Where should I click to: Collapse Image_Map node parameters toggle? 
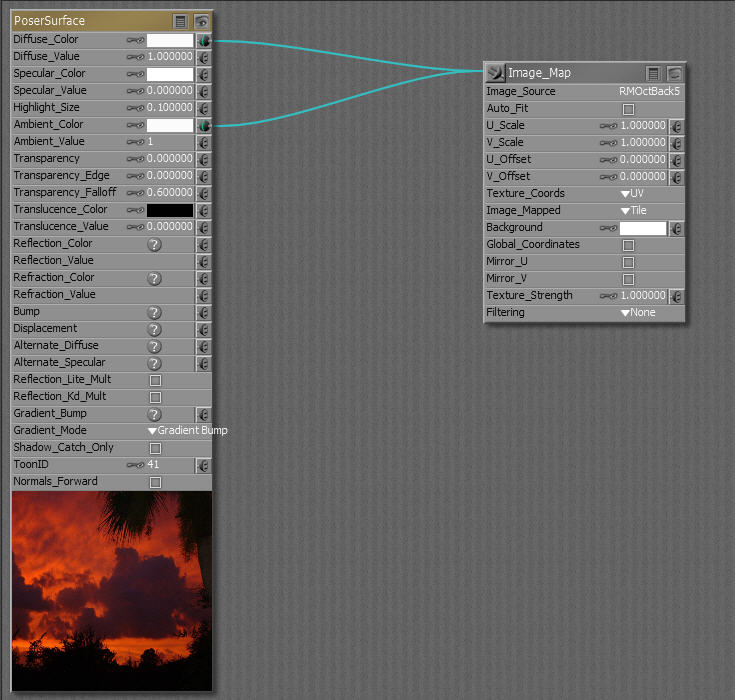click(653, 73)
